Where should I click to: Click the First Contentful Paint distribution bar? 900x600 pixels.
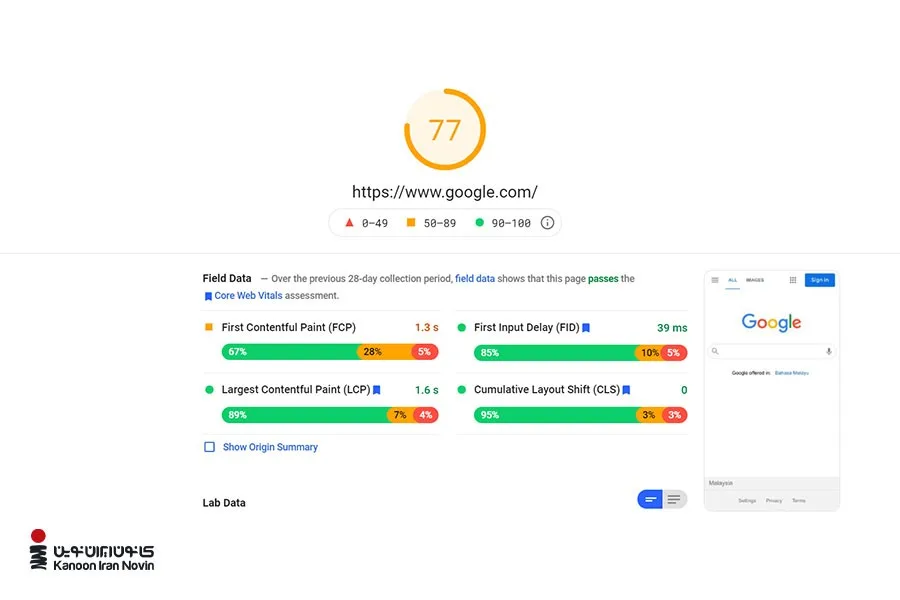tap(330, 352)
